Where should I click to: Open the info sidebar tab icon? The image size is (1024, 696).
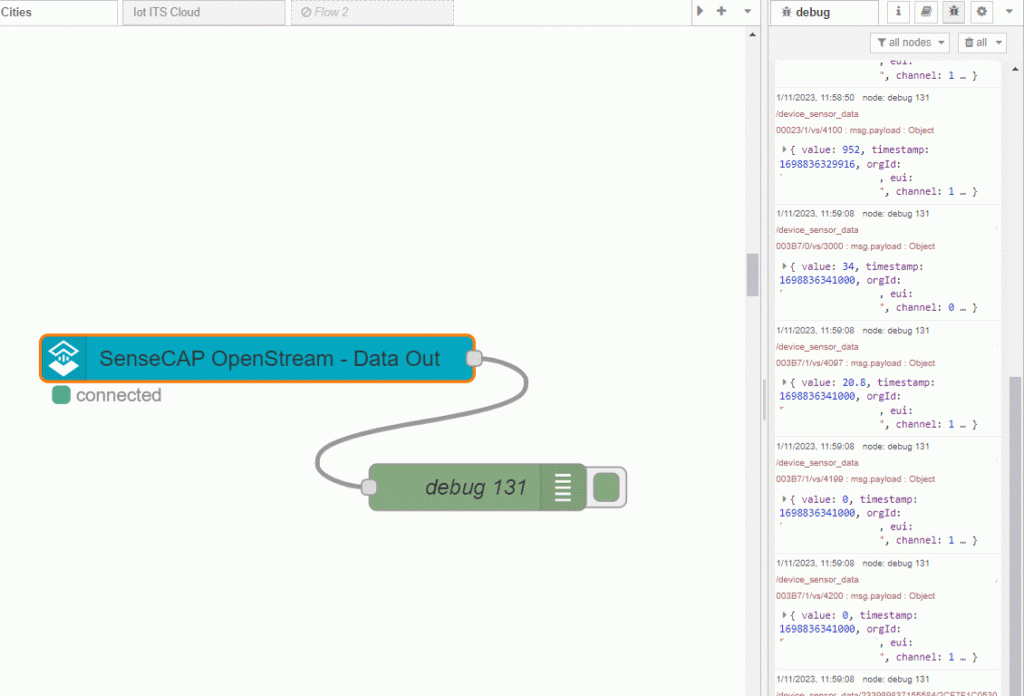(x=898, y=12)
